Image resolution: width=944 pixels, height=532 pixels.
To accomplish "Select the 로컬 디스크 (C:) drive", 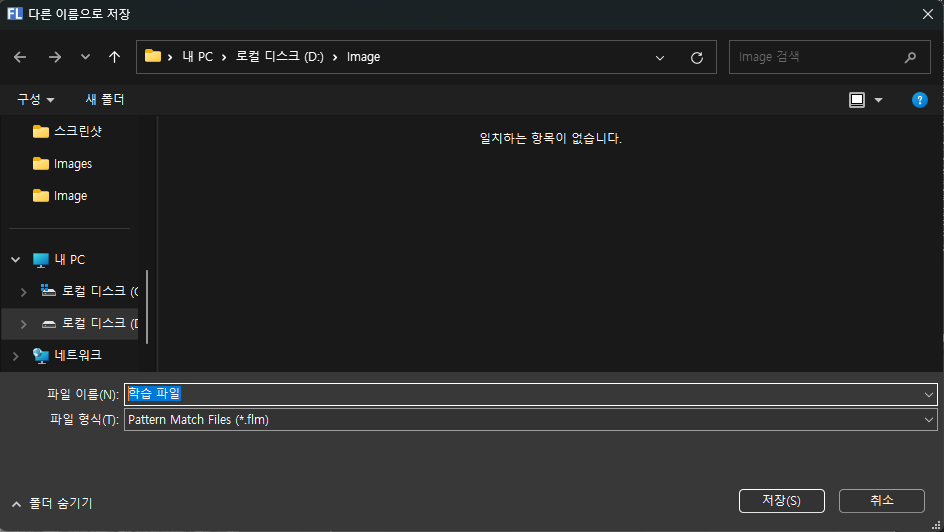I will (89, 291).
